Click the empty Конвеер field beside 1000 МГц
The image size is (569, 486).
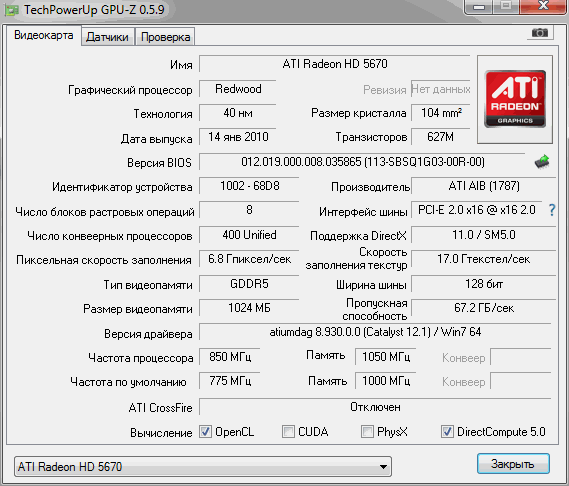point(521,381)
